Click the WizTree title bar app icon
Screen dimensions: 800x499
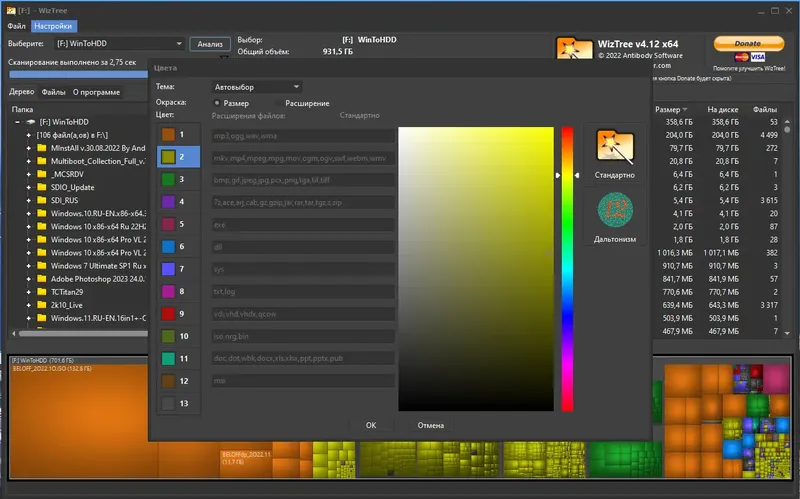click(x=11, y=10)
